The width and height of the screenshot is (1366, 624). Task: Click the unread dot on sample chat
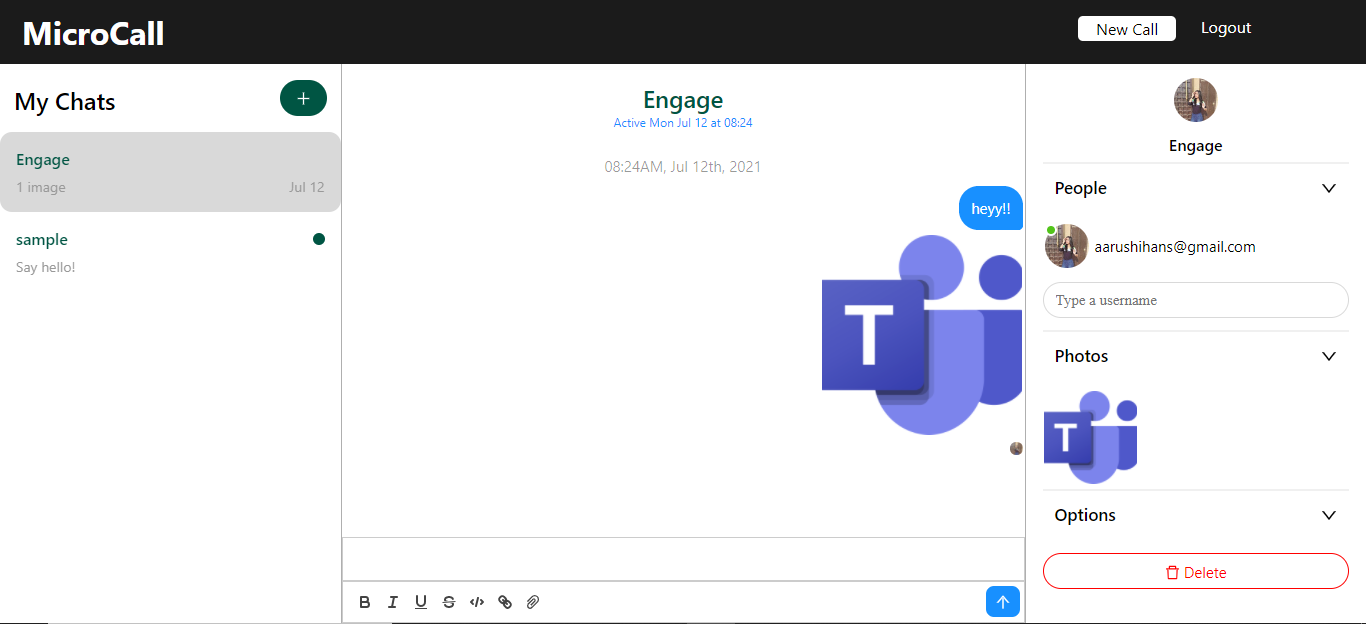pos(319,239)
